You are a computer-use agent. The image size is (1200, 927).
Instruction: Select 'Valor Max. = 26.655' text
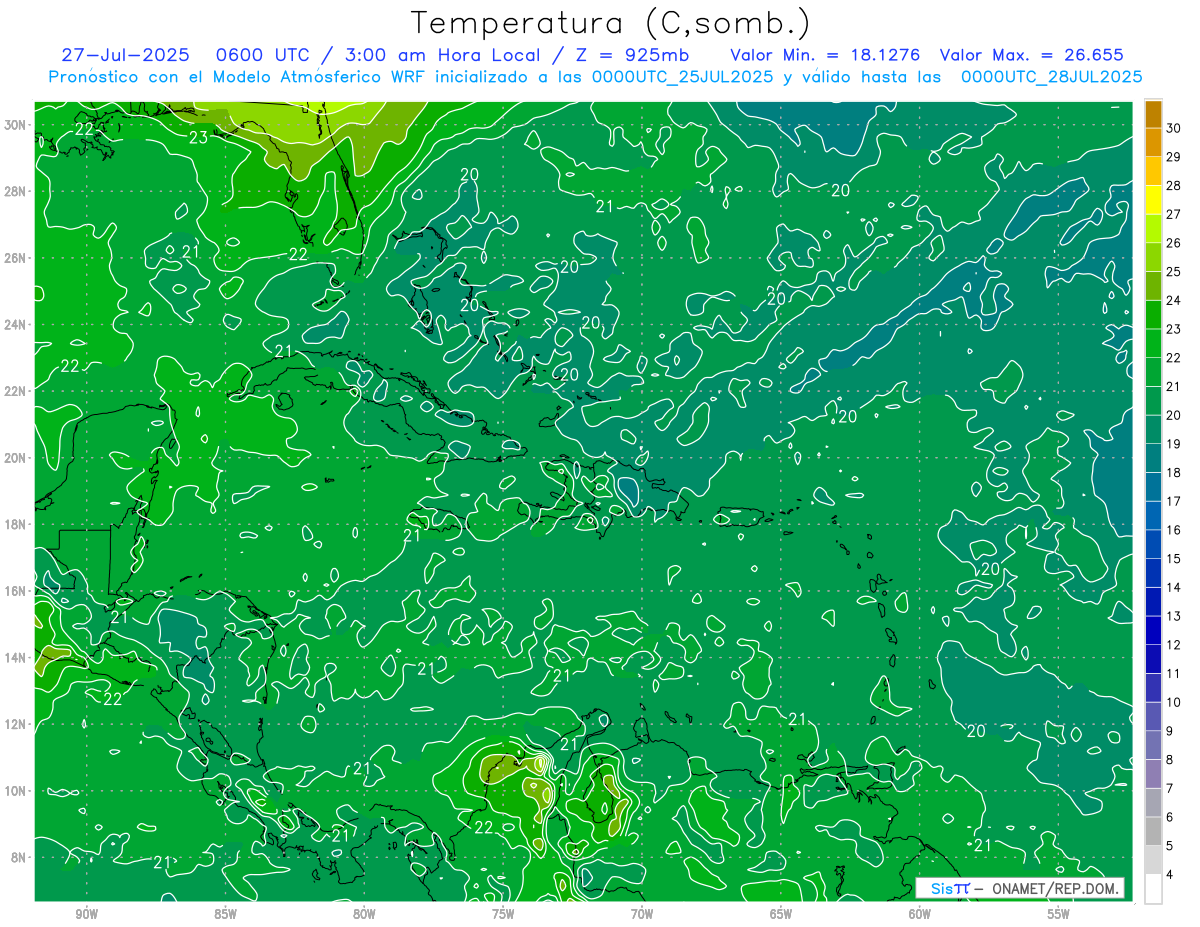point(1032,55)
